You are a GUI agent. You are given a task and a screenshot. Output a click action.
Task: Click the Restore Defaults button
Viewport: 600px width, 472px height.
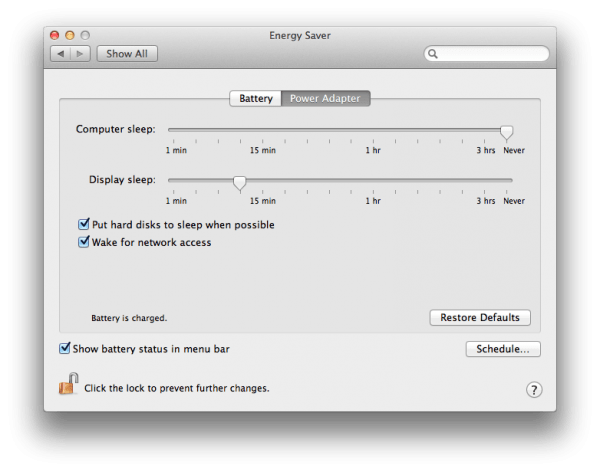click(480, 318)
